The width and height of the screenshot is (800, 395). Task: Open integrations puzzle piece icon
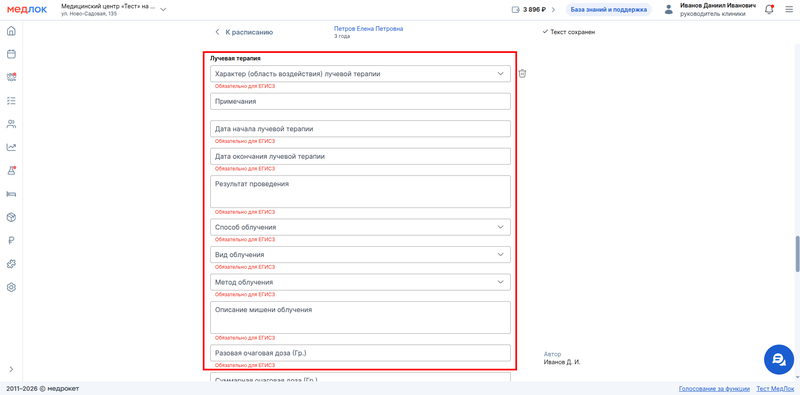(x=11, y=264)
